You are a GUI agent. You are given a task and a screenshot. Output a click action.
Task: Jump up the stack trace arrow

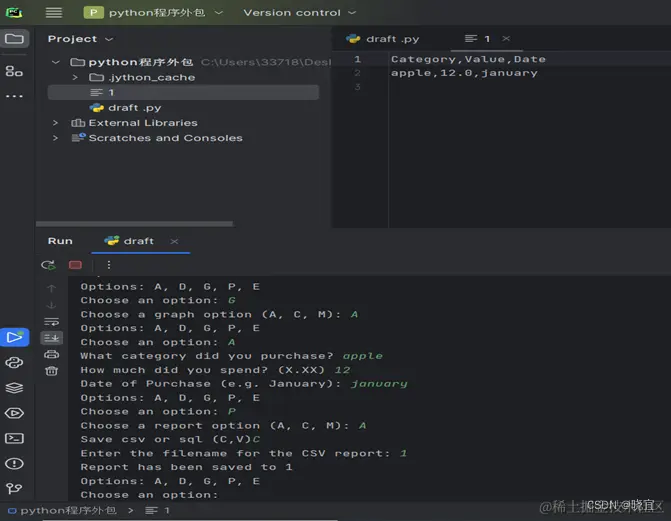[51, 288]
